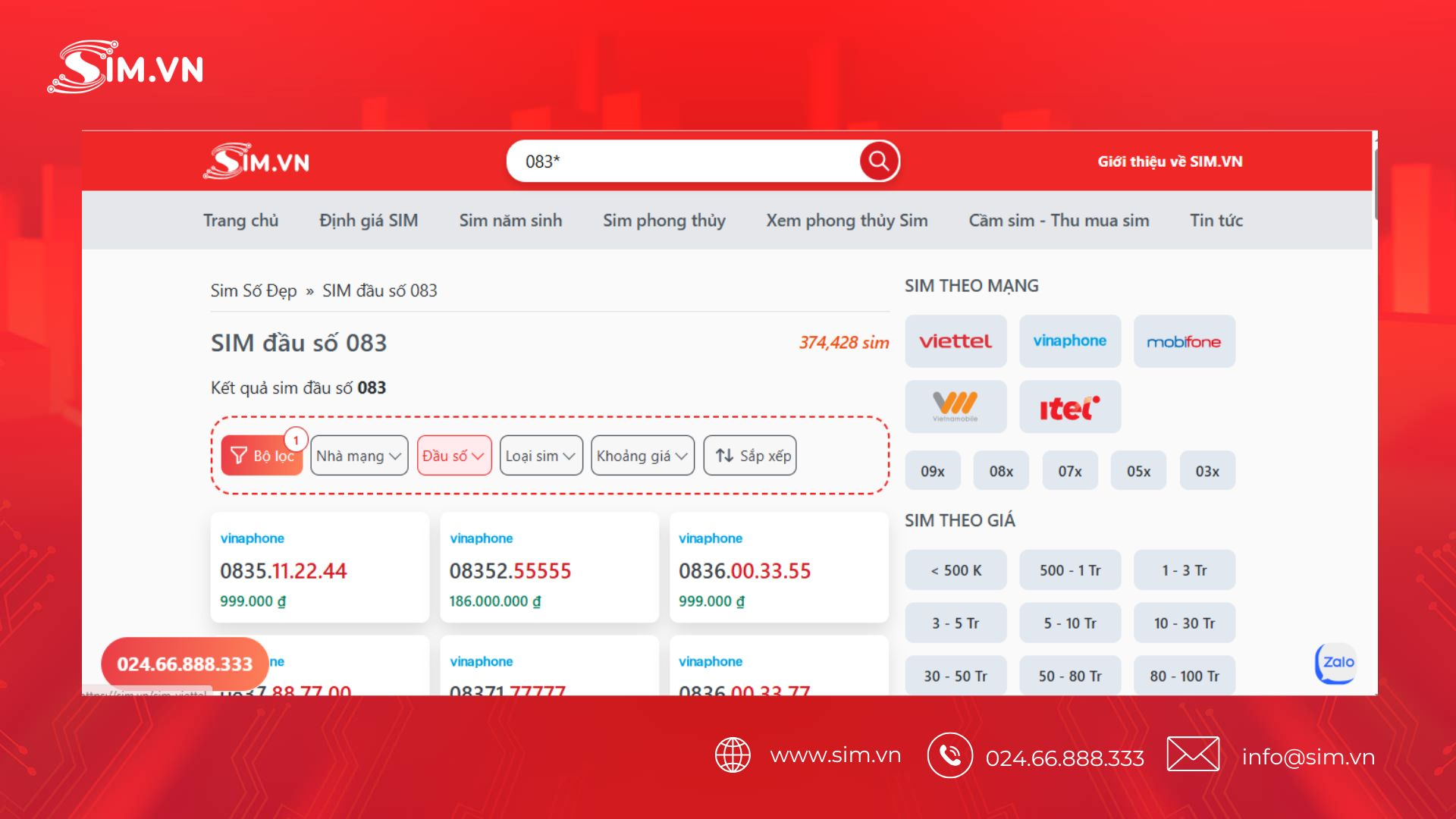The height and width of the screenshot is (819, 1456).
Task: Expand the Loại sim dropdown
Action: click(541, 456)
